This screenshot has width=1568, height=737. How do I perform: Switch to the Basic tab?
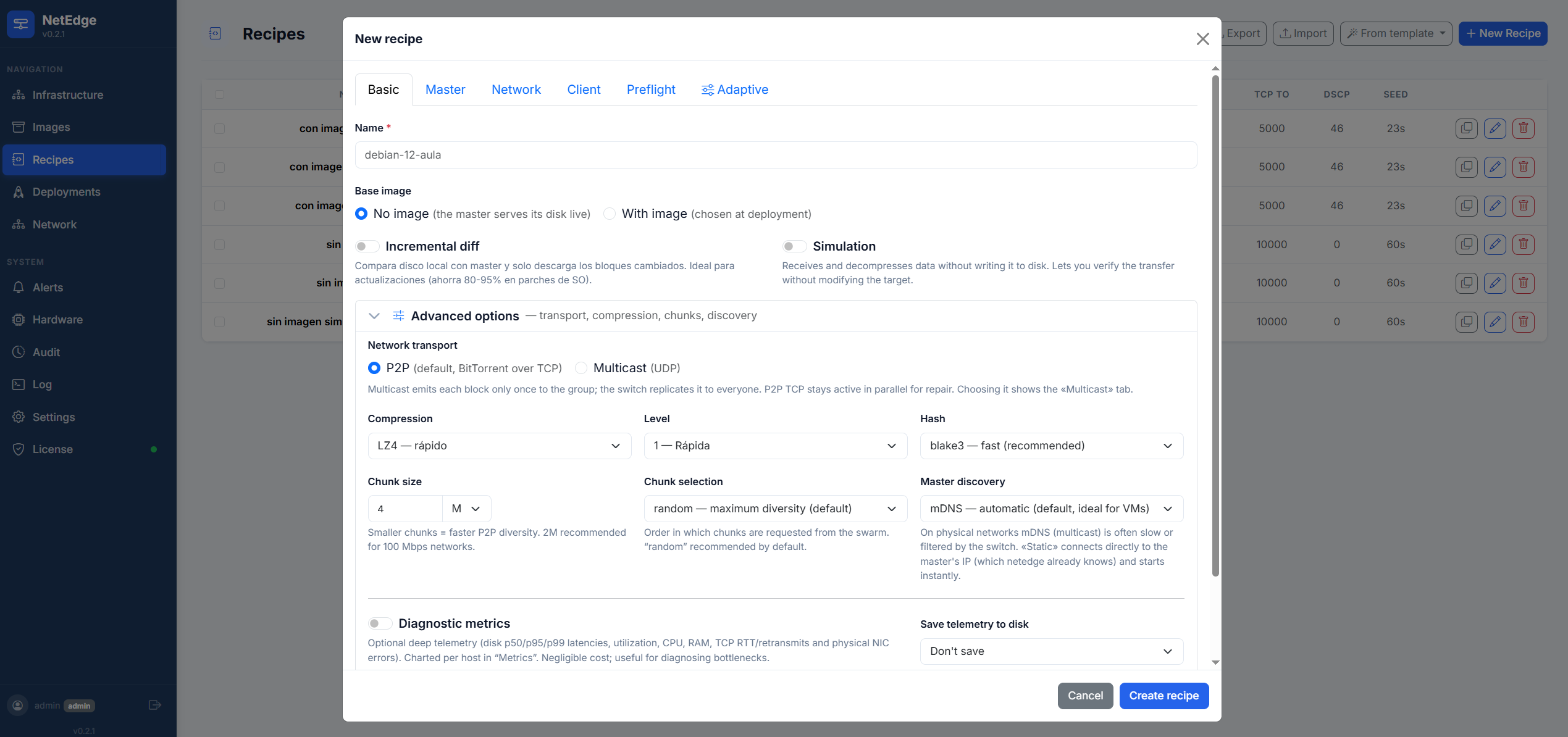point(384,90)
